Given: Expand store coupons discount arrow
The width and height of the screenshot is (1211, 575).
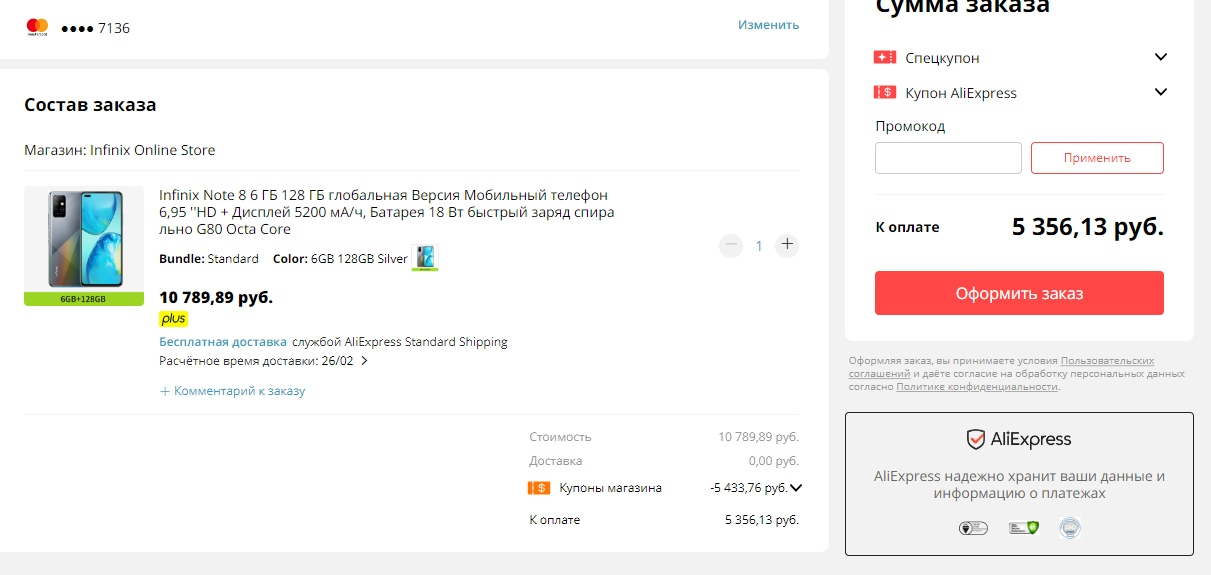Looking at the screenshot, I should pyautogui.click(x=796, y=488).
